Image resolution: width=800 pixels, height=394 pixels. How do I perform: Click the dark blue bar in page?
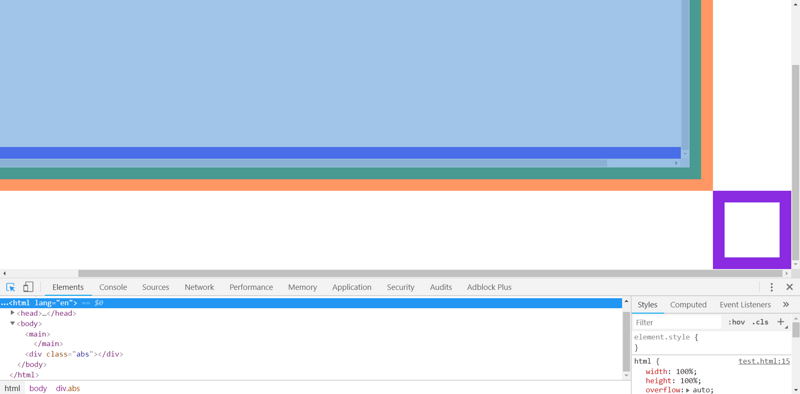click(x=340, y=153)
